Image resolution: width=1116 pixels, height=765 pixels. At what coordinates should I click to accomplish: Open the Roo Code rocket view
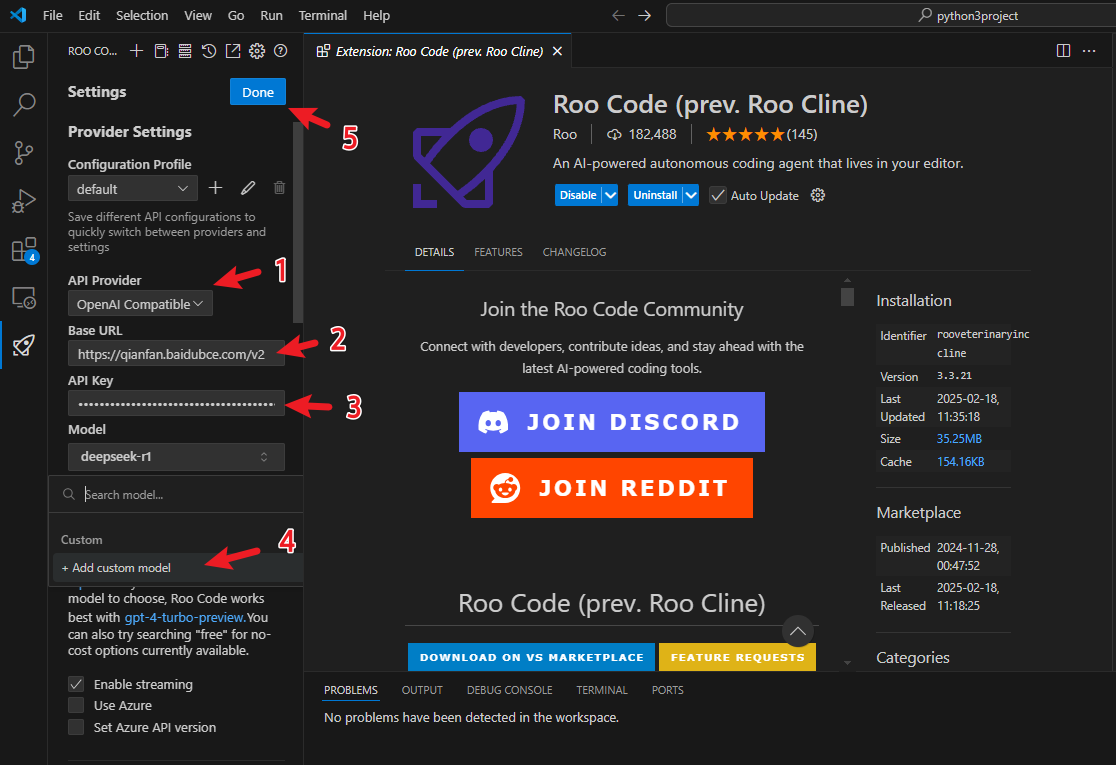[23, 346]
